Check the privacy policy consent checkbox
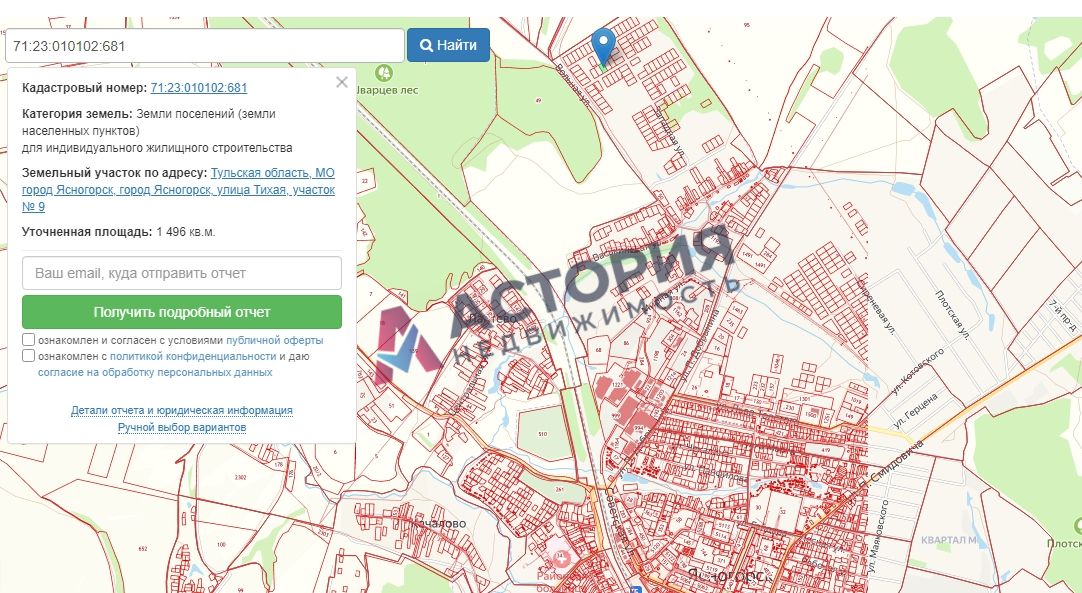 29,355
